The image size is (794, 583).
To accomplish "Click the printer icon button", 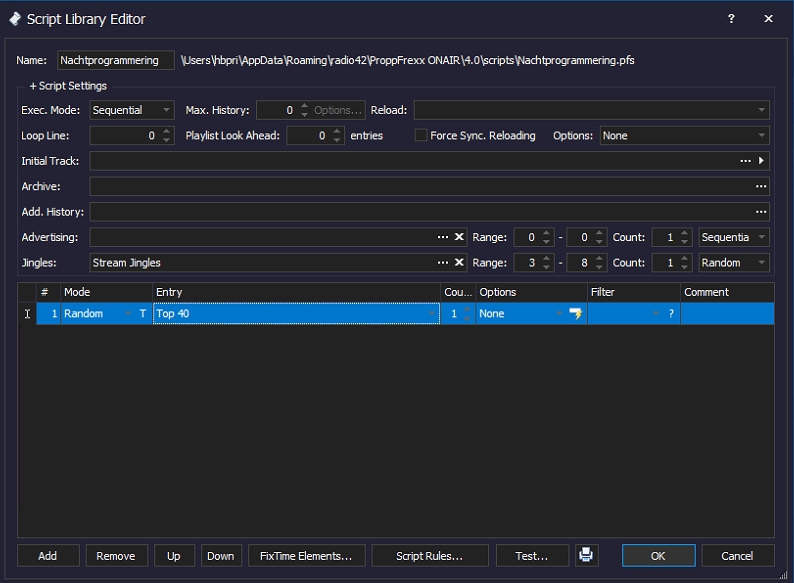I will 586,556.
